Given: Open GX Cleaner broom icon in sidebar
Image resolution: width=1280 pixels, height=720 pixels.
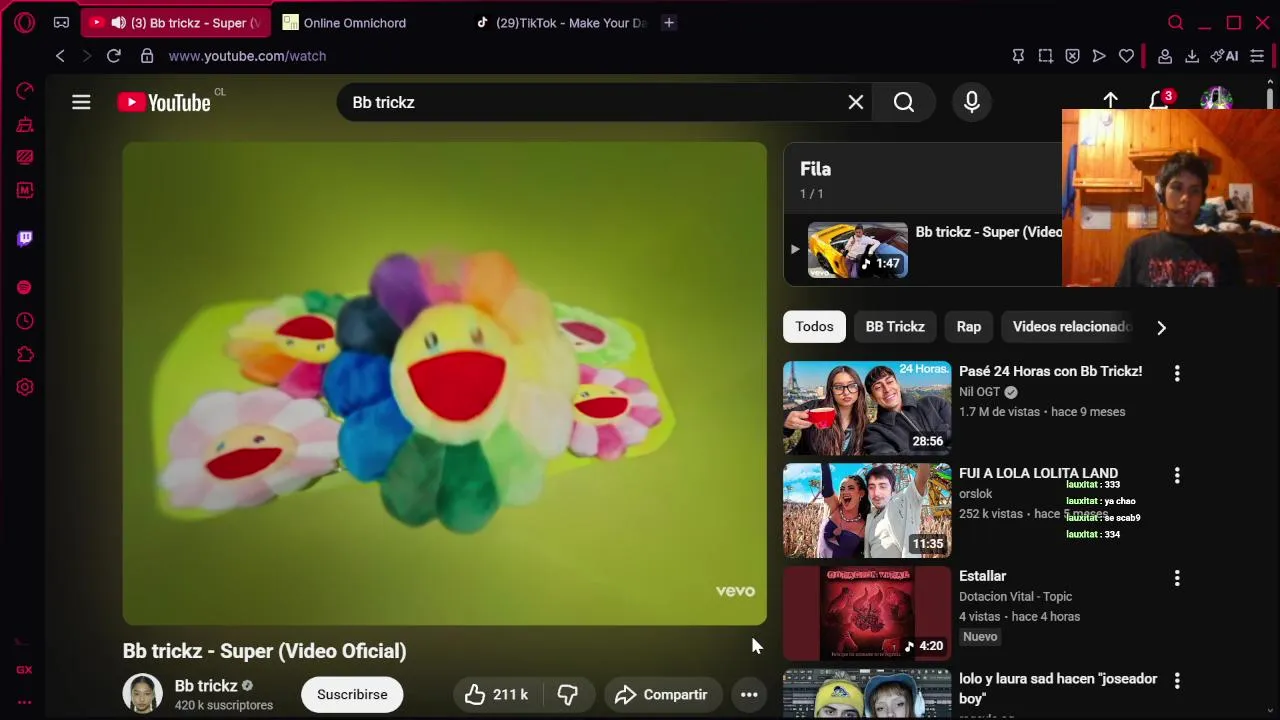Looking at the screenshot, I should coord(25,124).
